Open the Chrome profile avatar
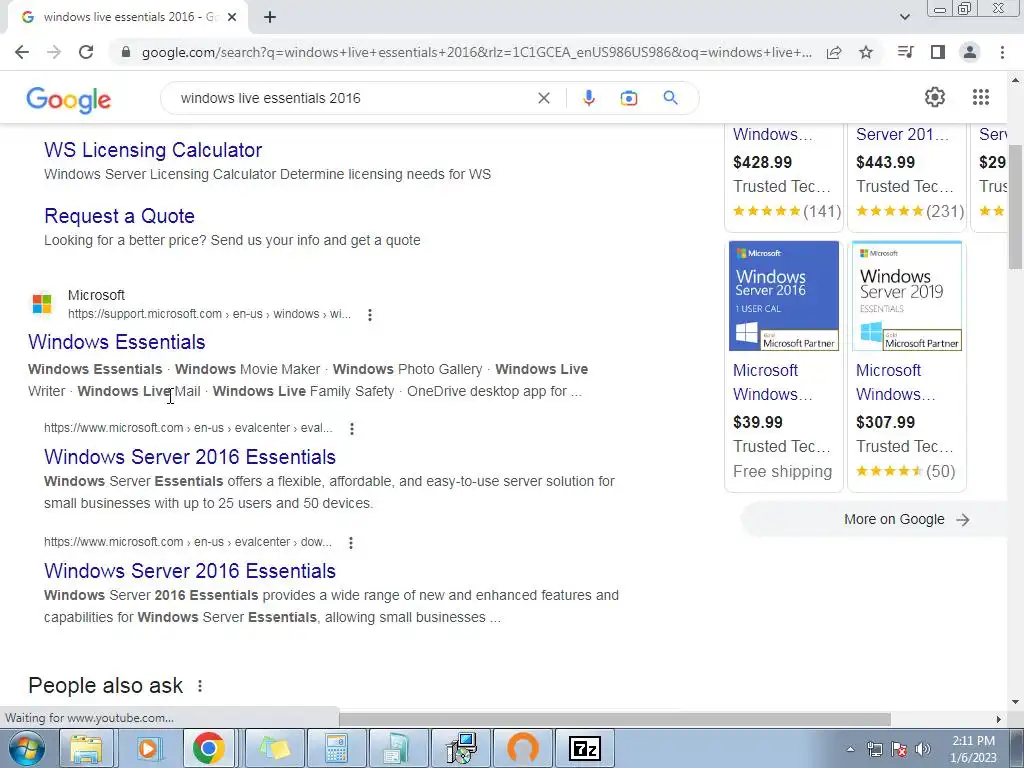The image size is (1024, 768). click(x=970, y=52)
